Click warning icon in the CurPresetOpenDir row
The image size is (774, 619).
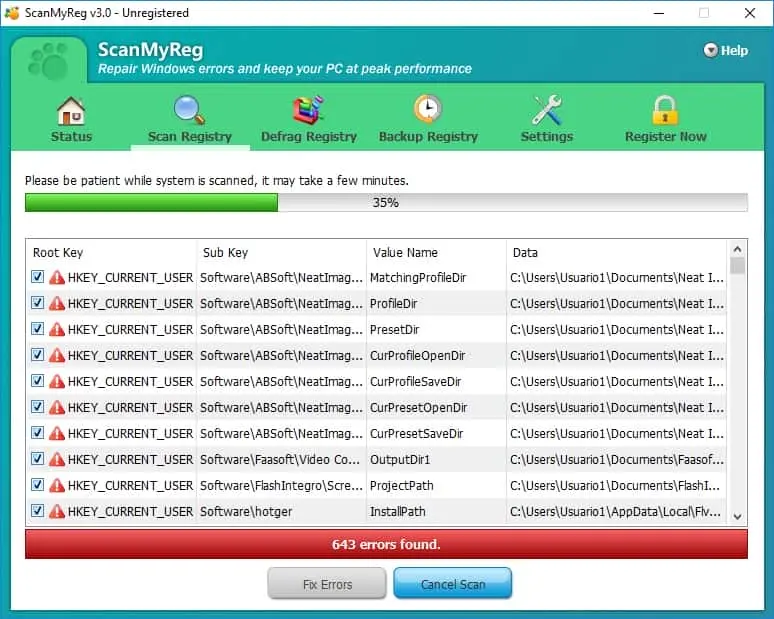coord(57,407)
